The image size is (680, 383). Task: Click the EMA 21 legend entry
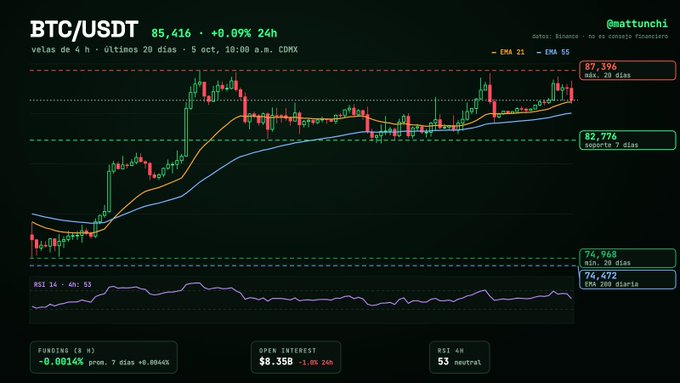coord(508,52)
